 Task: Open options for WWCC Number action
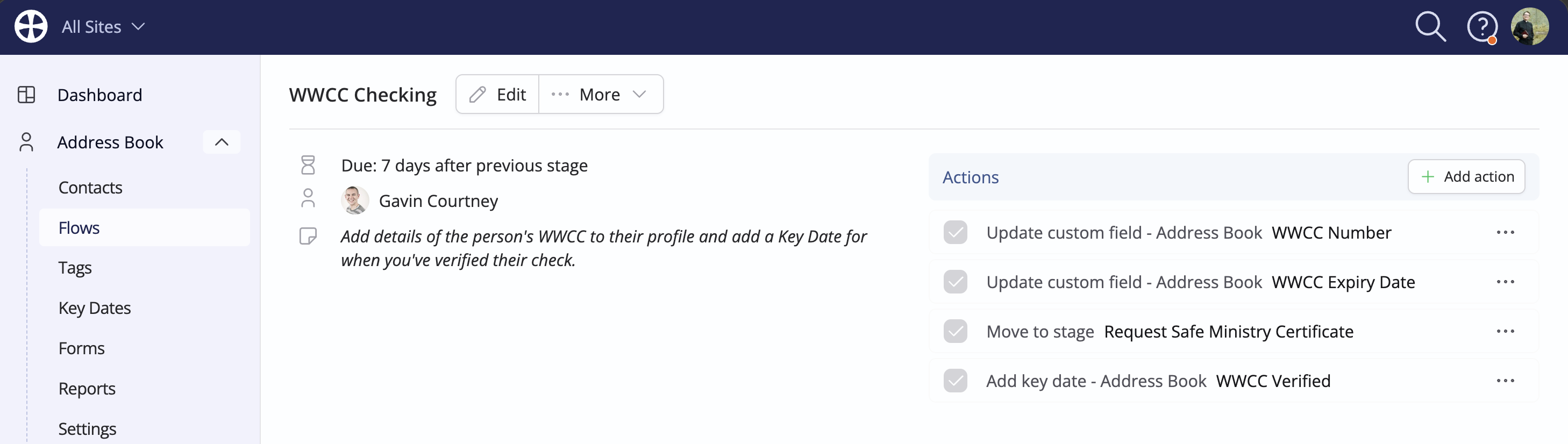1505,233
